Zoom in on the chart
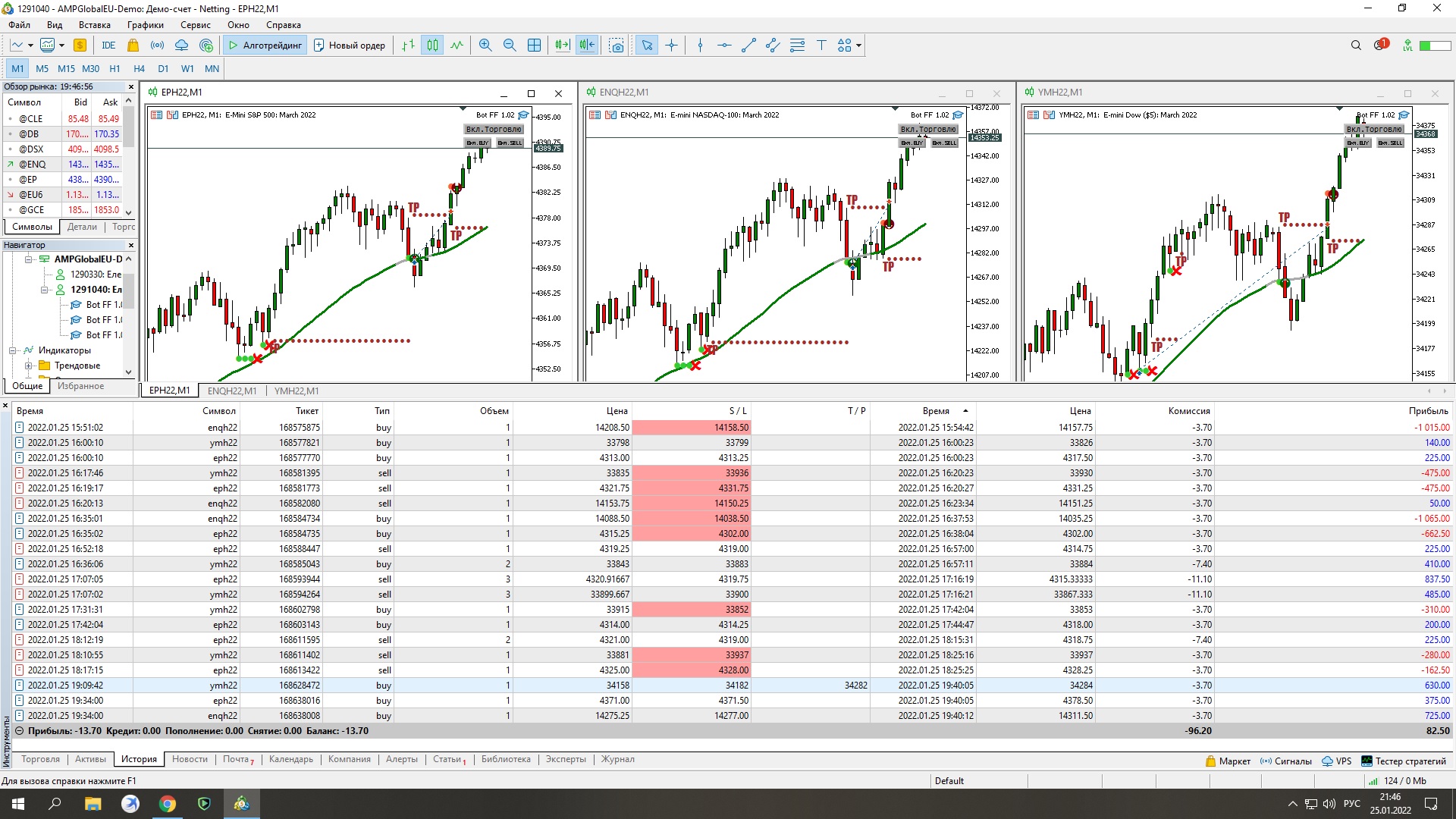This screenshot has width=1456, height=819. tap(485, 45)
